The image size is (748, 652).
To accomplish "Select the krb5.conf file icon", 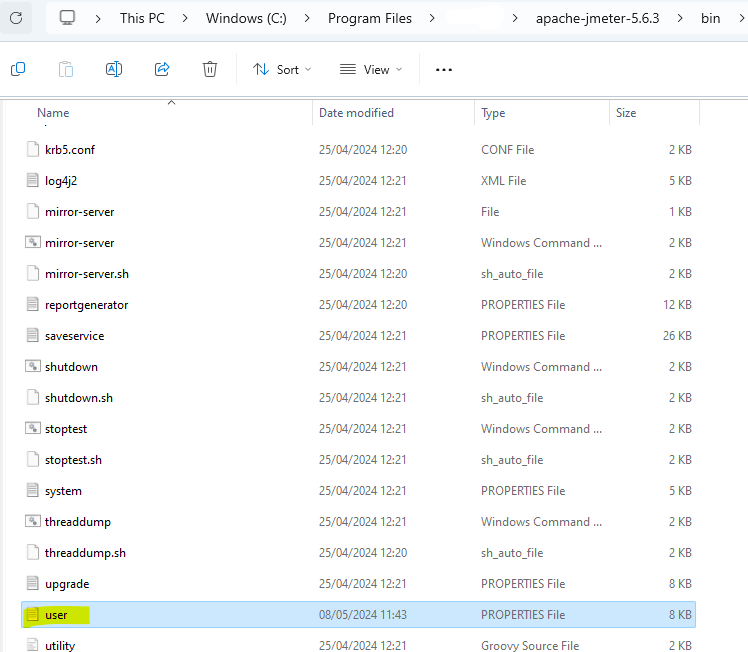I will pos(32,149).
